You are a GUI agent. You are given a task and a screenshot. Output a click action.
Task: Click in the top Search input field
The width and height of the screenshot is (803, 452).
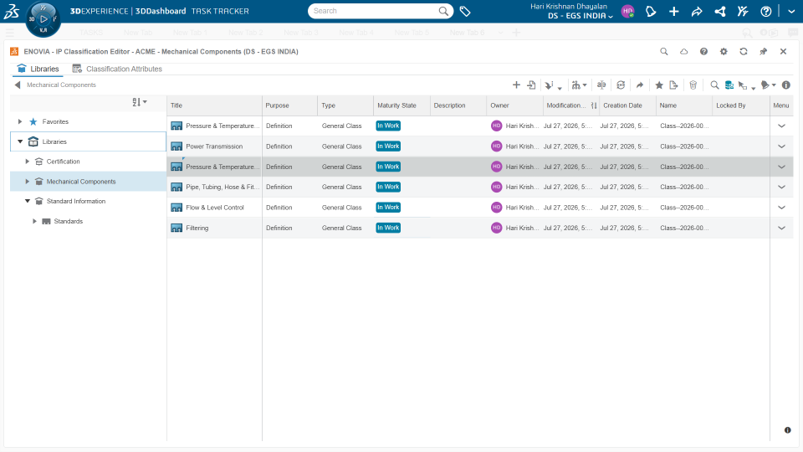(374, 11)
